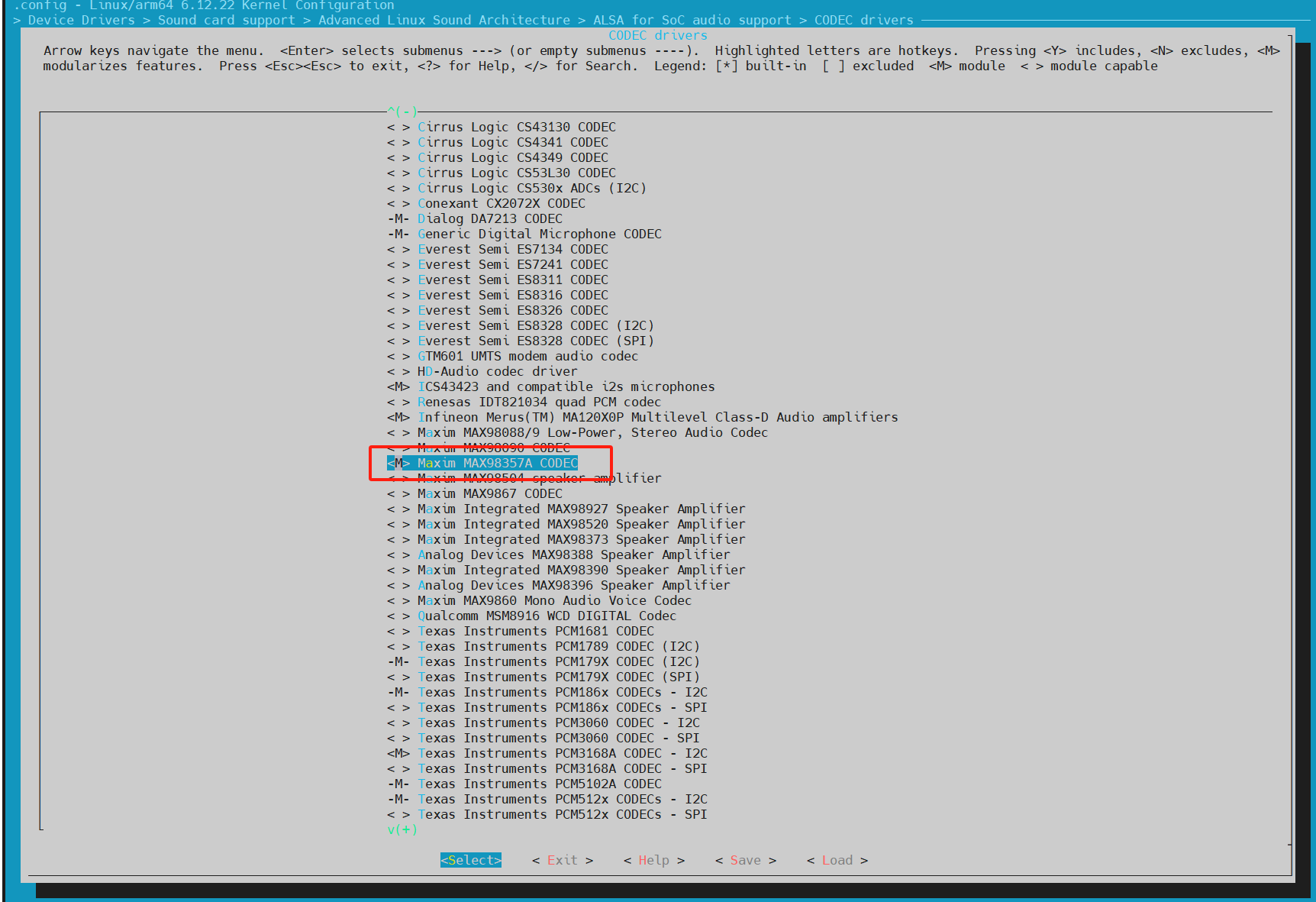Select Dialog DA7213 CODEC entry

[475, 218]
